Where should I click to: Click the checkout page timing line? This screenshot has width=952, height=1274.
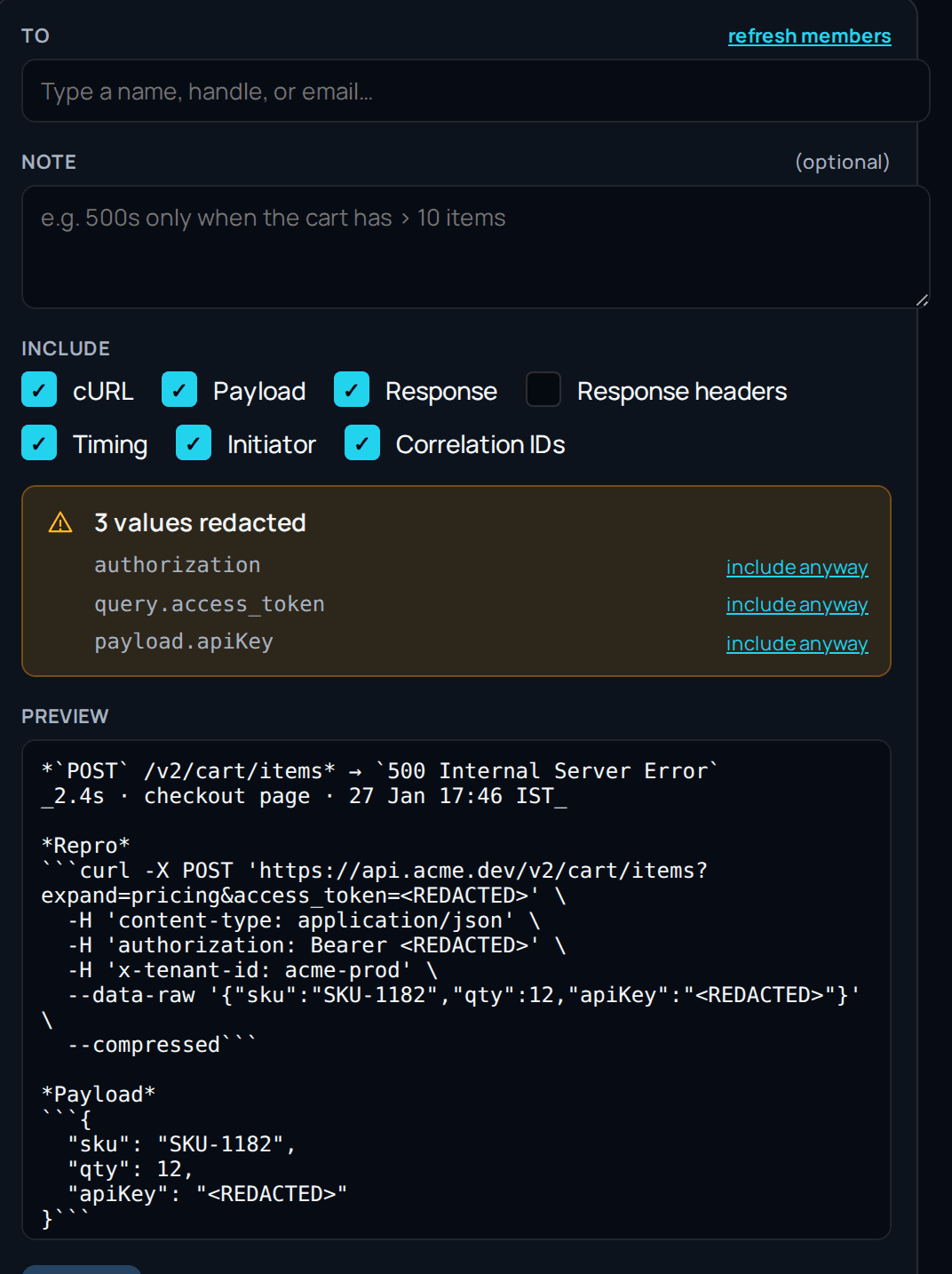coord(304,795)
